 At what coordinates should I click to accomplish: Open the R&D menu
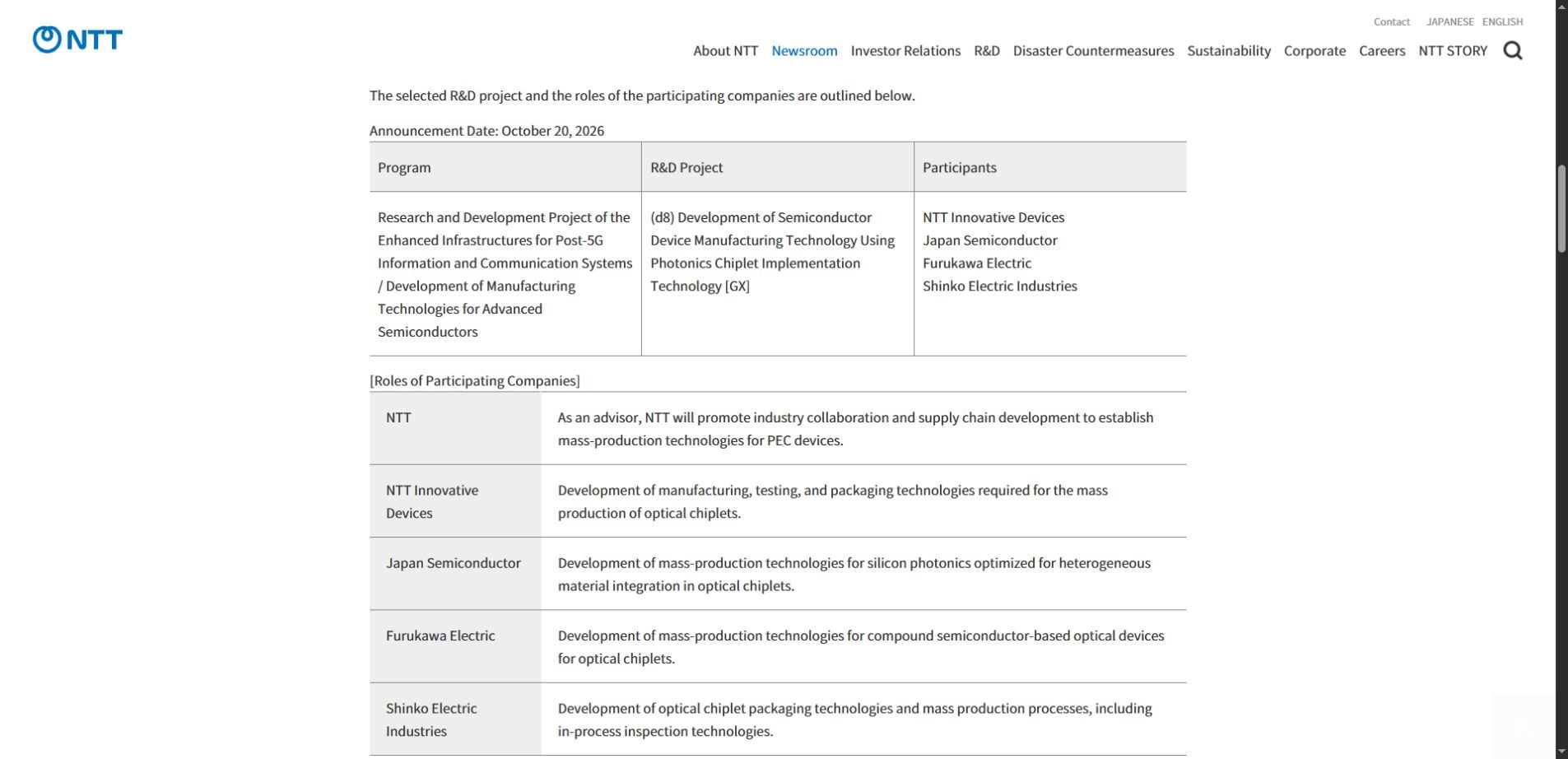[987, 51]
